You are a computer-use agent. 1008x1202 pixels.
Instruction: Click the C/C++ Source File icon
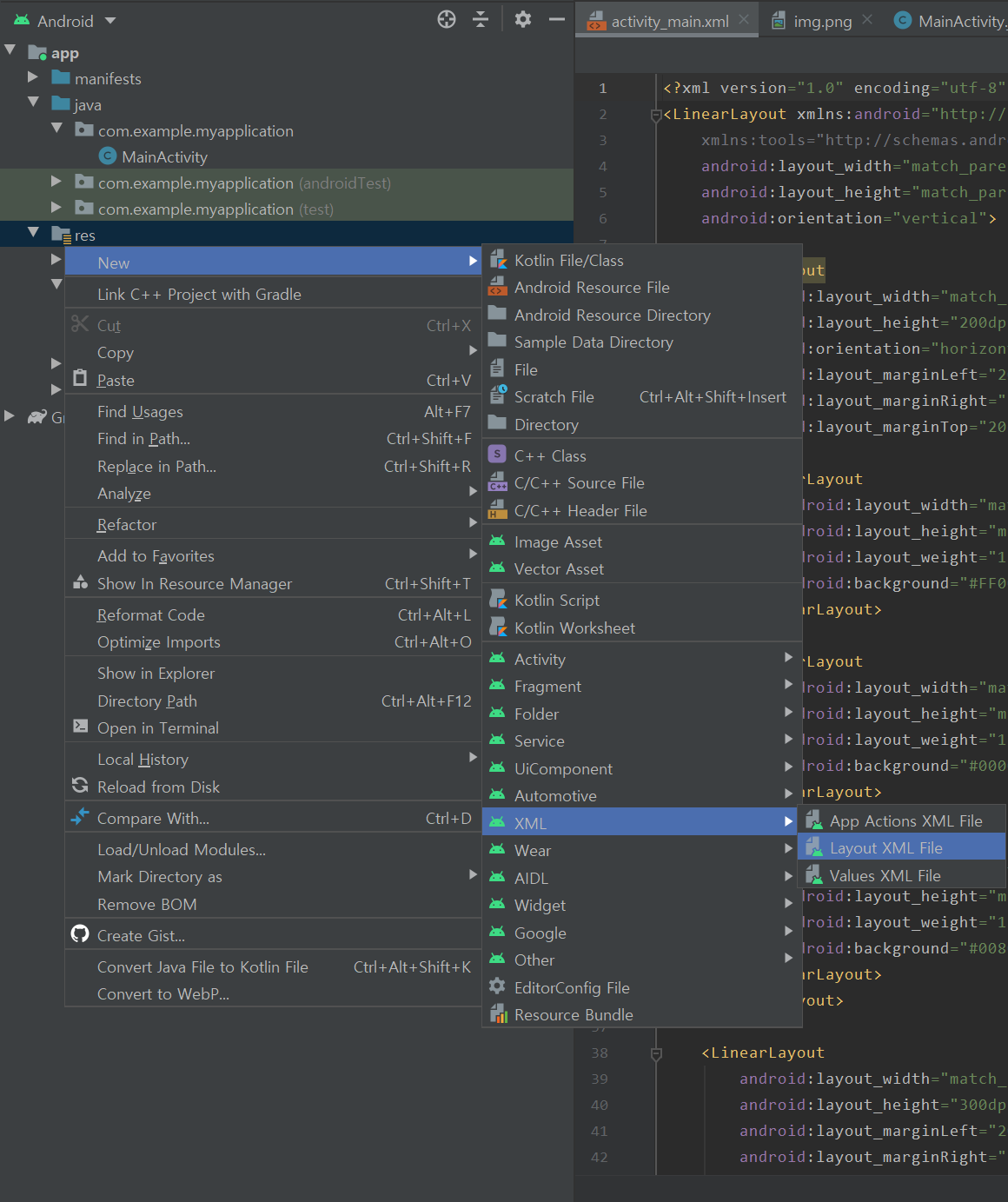click(498, 482)
